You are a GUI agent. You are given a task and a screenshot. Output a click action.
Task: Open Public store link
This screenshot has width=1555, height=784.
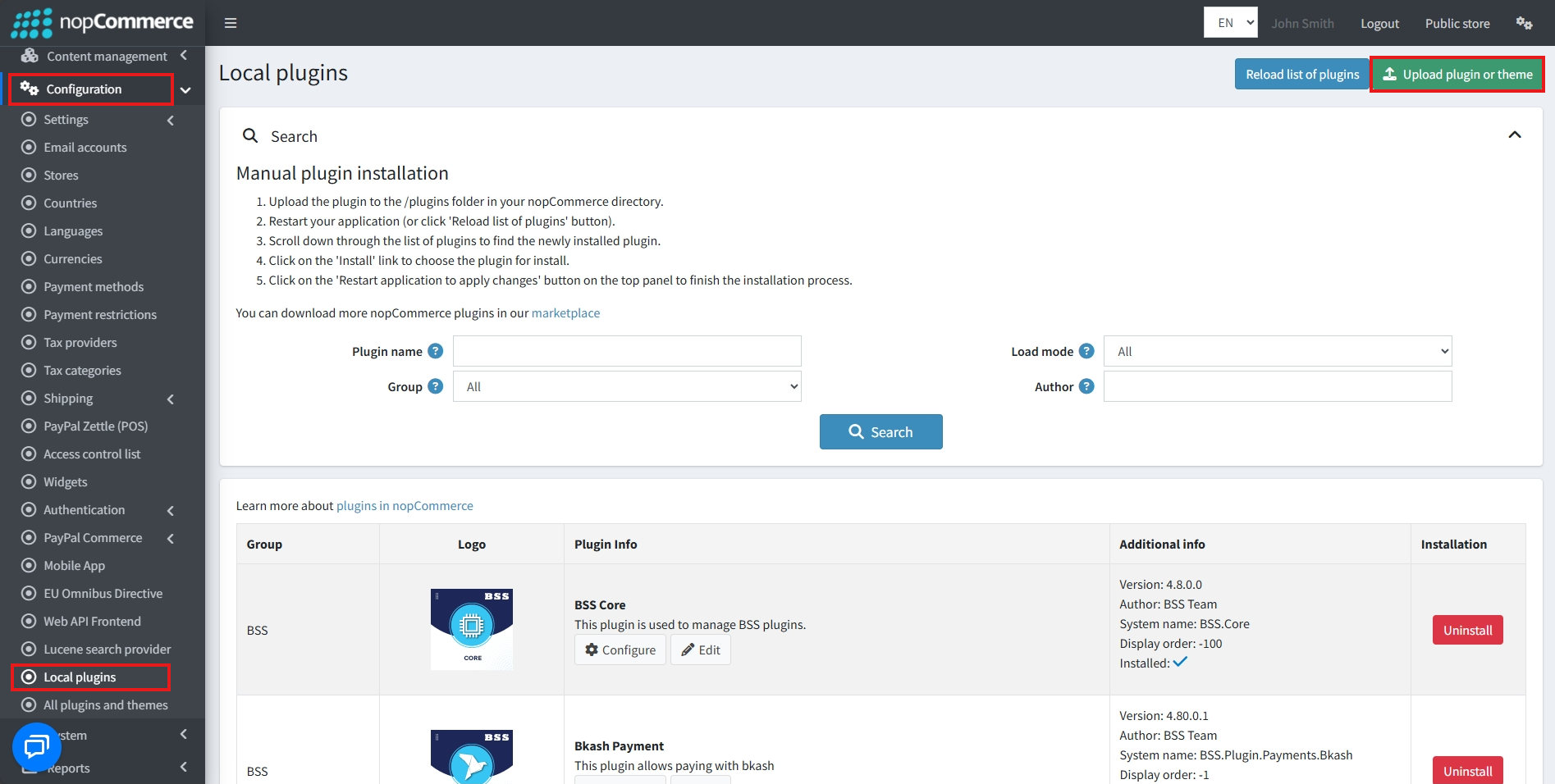[x=1457, y=24]
